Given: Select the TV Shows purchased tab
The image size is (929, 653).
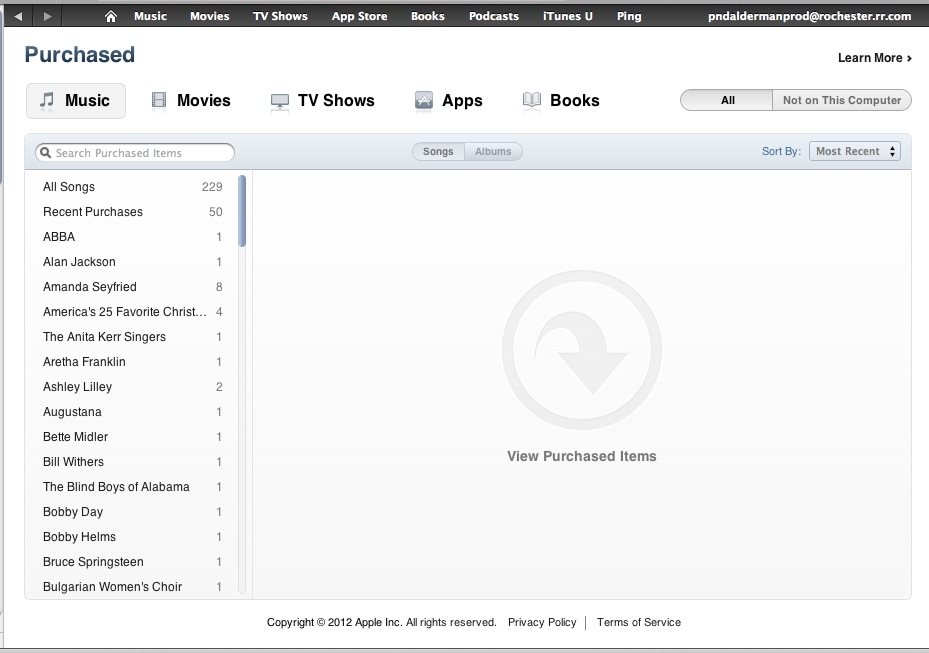Looking at the screenshot, I should point(322,101).
